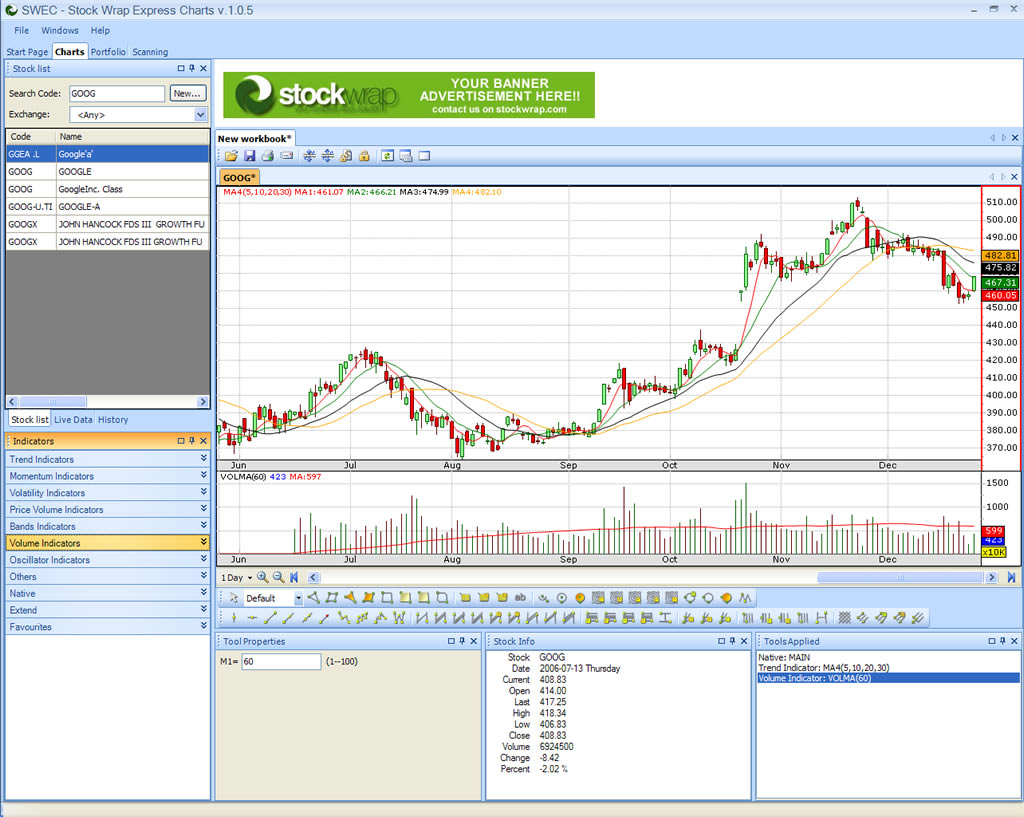Pin the Tools Applied panel
This screenshot has height=817, width=1024.
1001,641
